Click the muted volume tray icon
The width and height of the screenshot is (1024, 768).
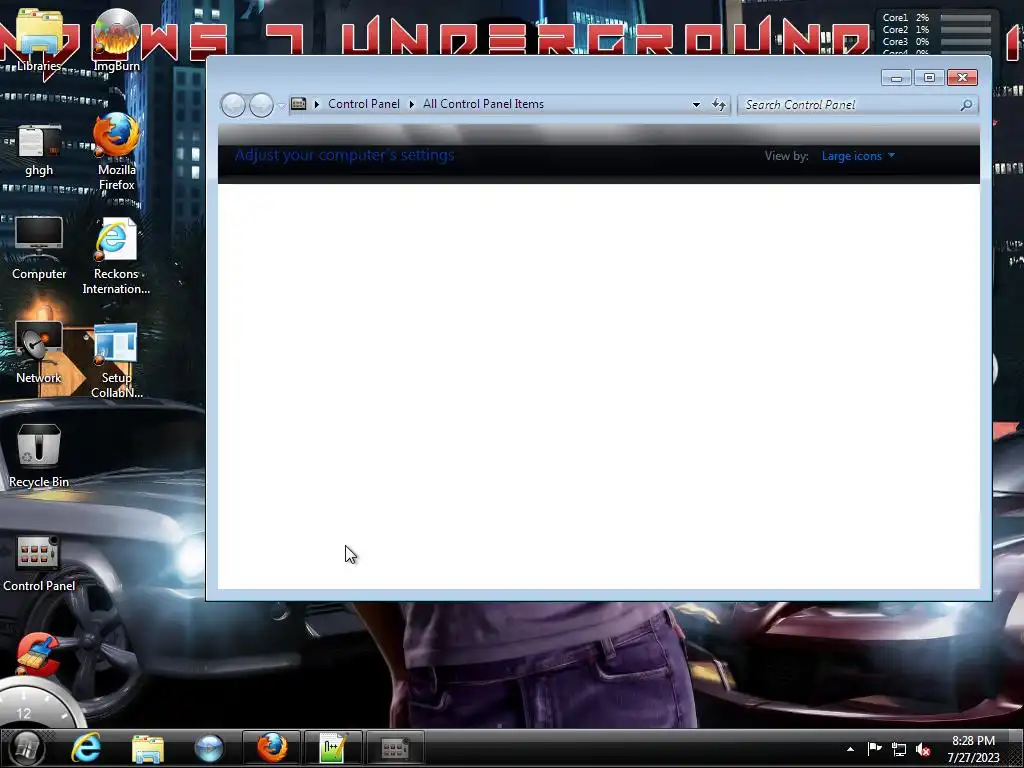(x=923, y=750)
